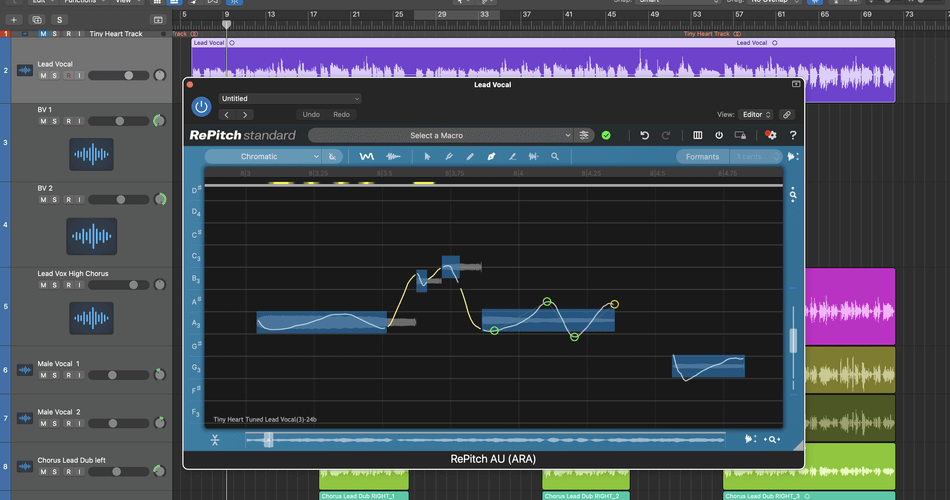The width and height of the screenshot is (950, 500).
Task: Solo the BV 2 track
Action: click(55, 199)
